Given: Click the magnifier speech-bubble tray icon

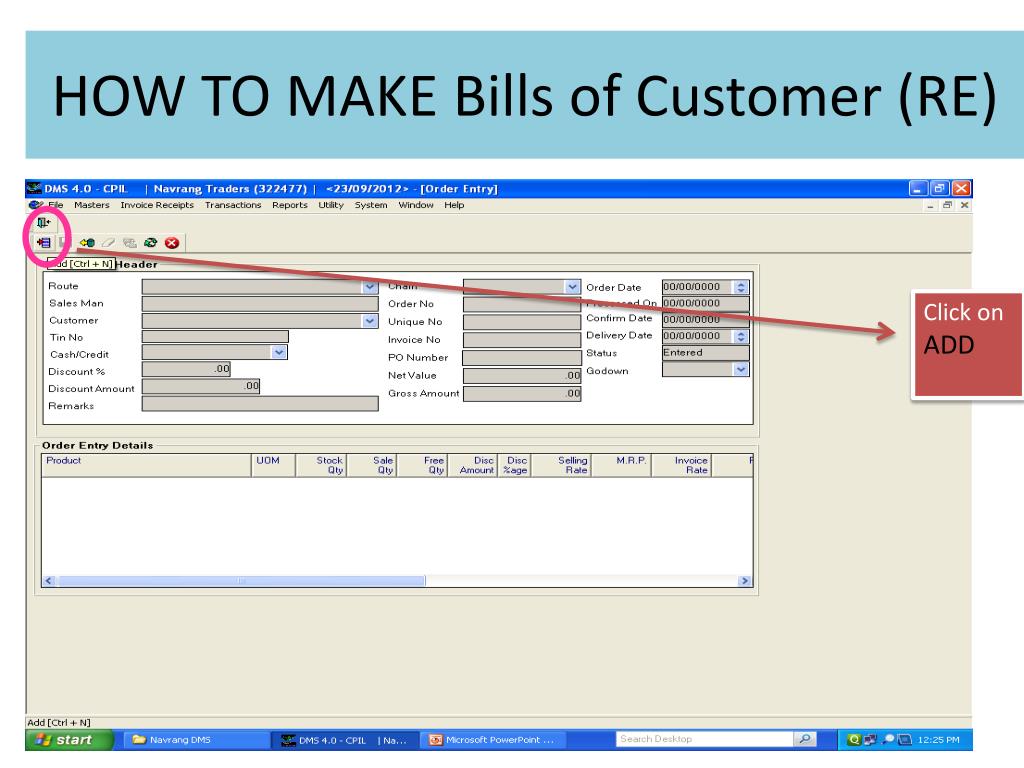Looking at the screenshot, I should [x=888, y=740].
